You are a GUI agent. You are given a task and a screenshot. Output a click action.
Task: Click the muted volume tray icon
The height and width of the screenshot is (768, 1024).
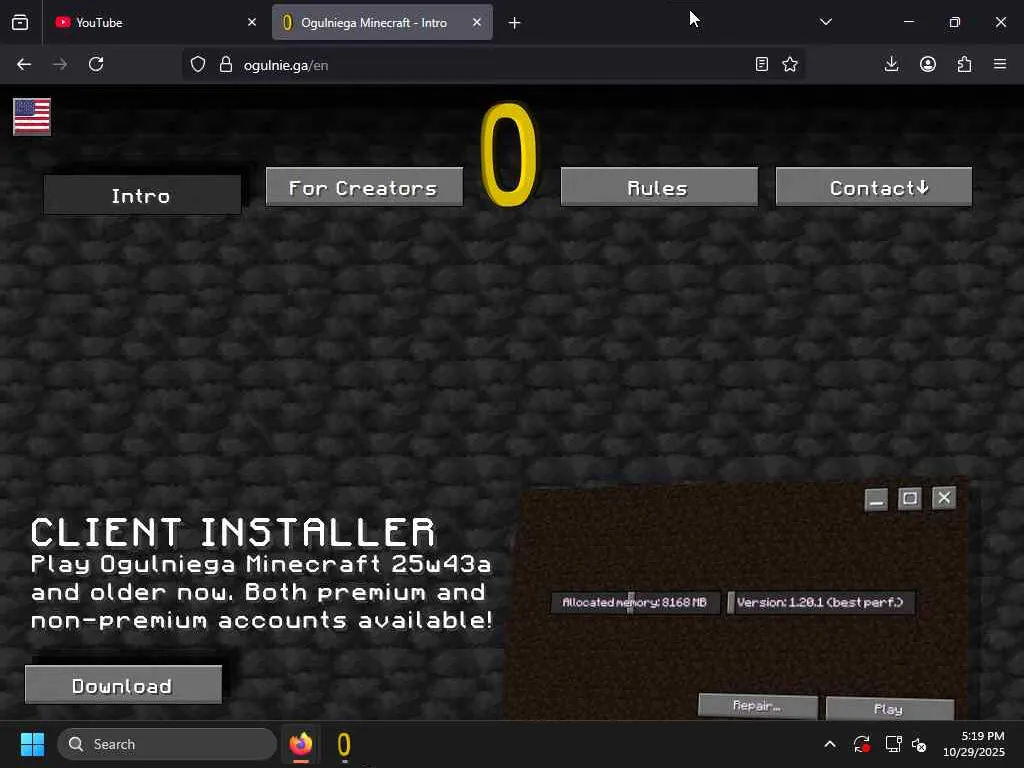[x=920, y=744]
